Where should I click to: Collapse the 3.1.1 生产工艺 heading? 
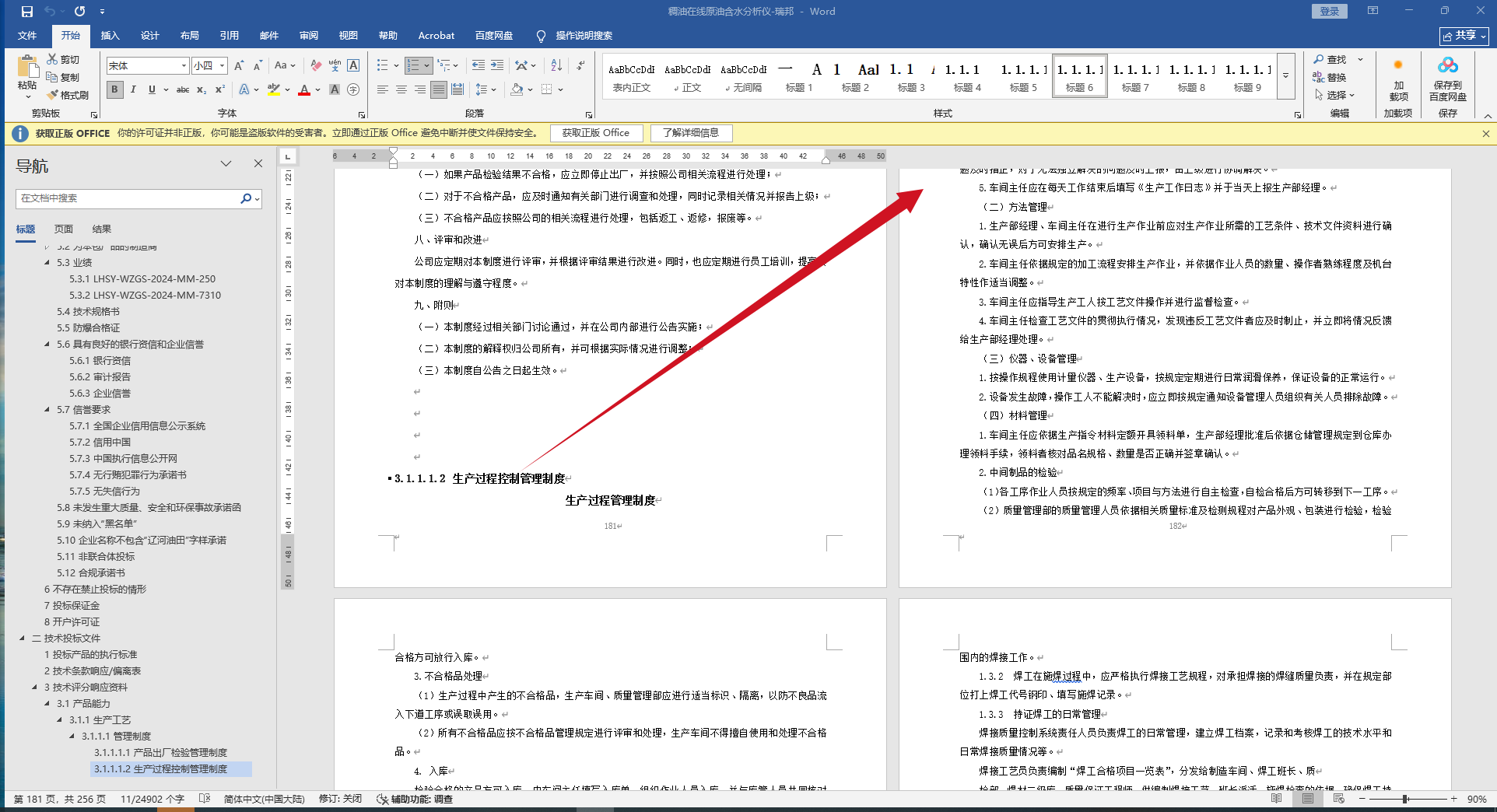[x=60, y=719]
